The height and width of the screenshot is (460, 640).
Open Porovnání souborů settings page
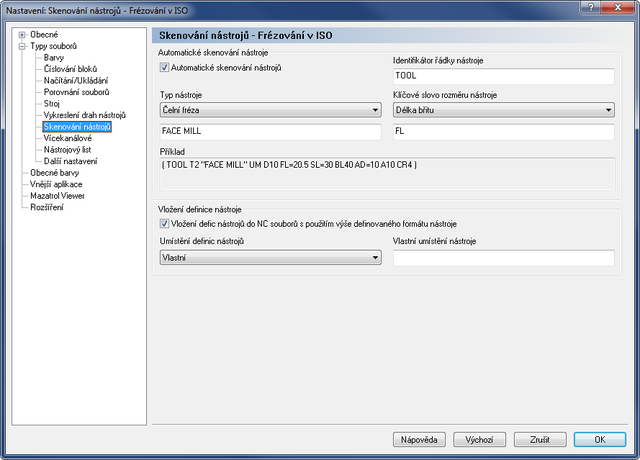76,92
